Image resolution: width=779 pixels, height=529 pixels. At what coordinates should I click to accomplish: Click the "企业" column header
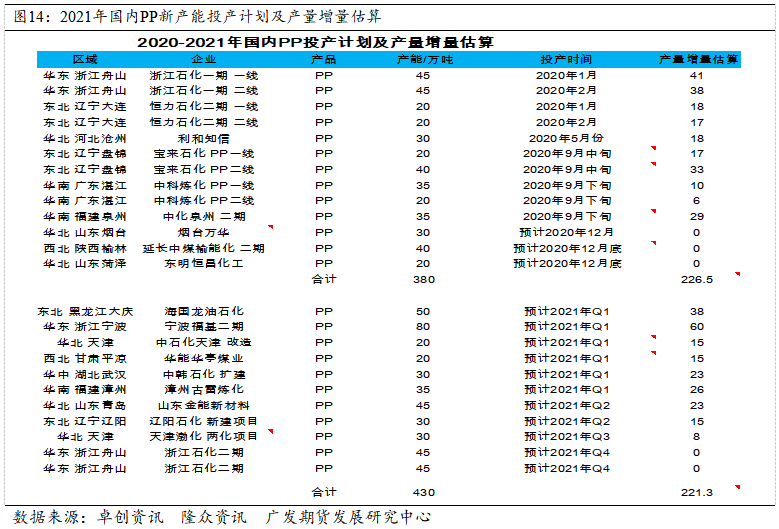tap(204, 60)
